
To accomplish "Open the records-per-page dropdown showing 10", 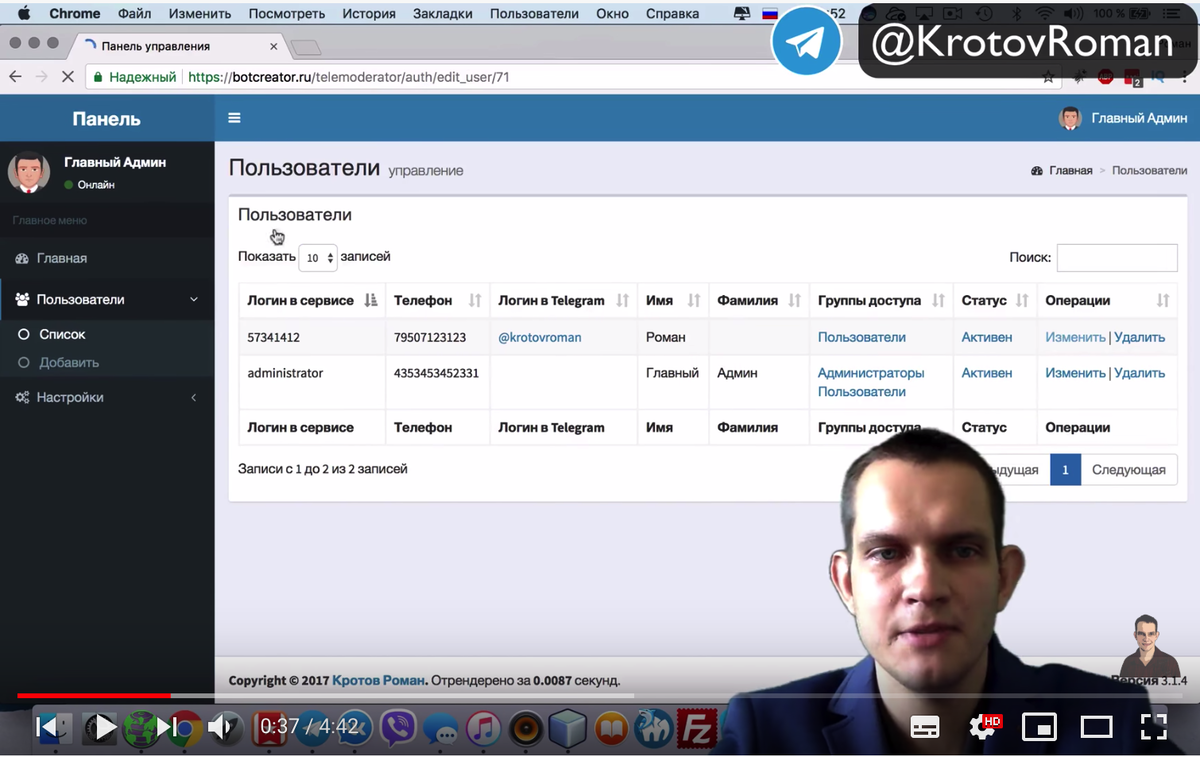I will (x=318, y=258).
